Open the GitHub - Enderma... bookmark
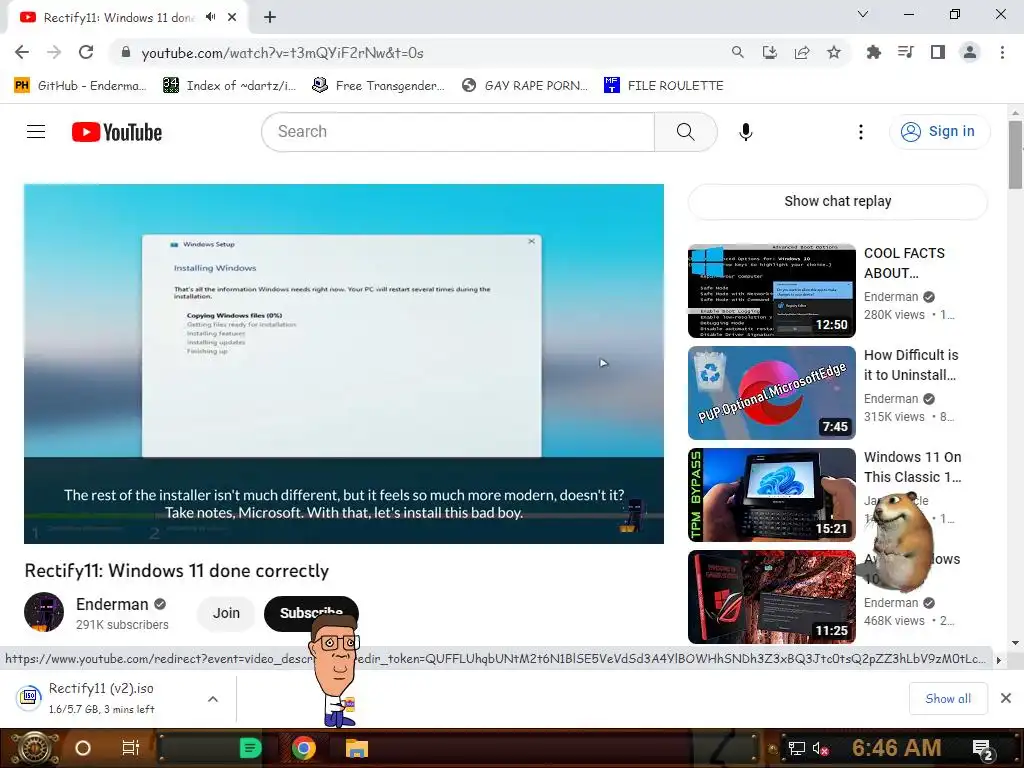 [80, 86]
